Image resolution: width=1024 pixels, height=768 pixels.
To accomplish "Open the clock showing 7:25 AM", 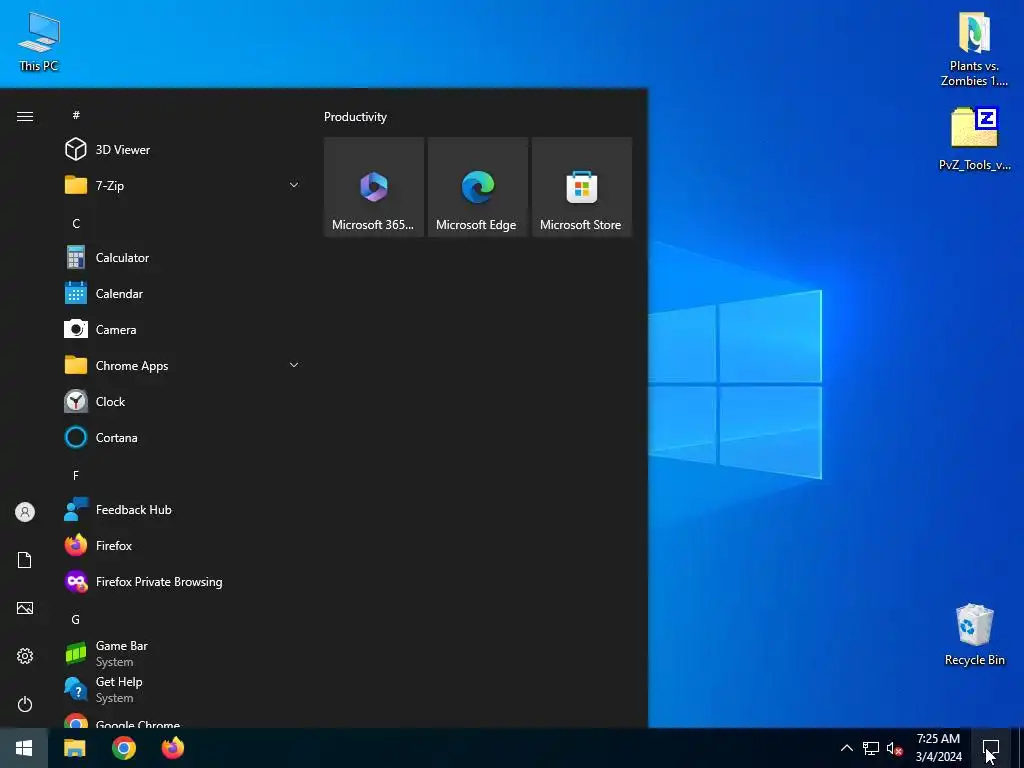I will point(938,748).
